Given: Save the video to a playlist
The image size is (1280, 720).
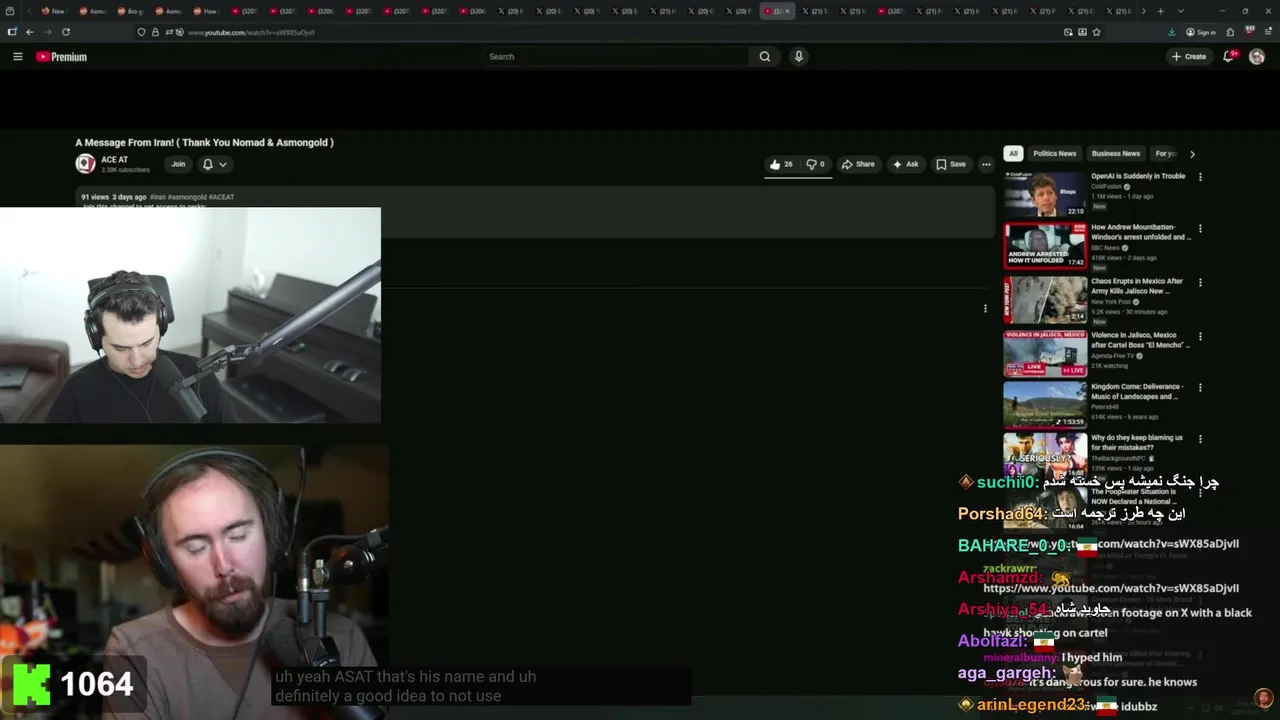Looking at the screenshot, I should click(950, 164).
